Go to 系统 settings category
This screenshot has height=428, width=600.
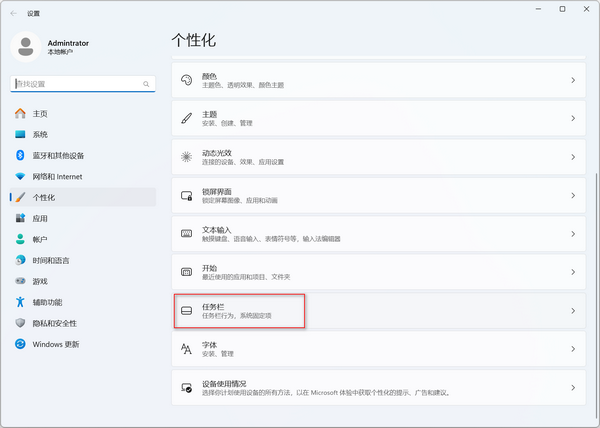pyautogui.click(x=83, y=134)
